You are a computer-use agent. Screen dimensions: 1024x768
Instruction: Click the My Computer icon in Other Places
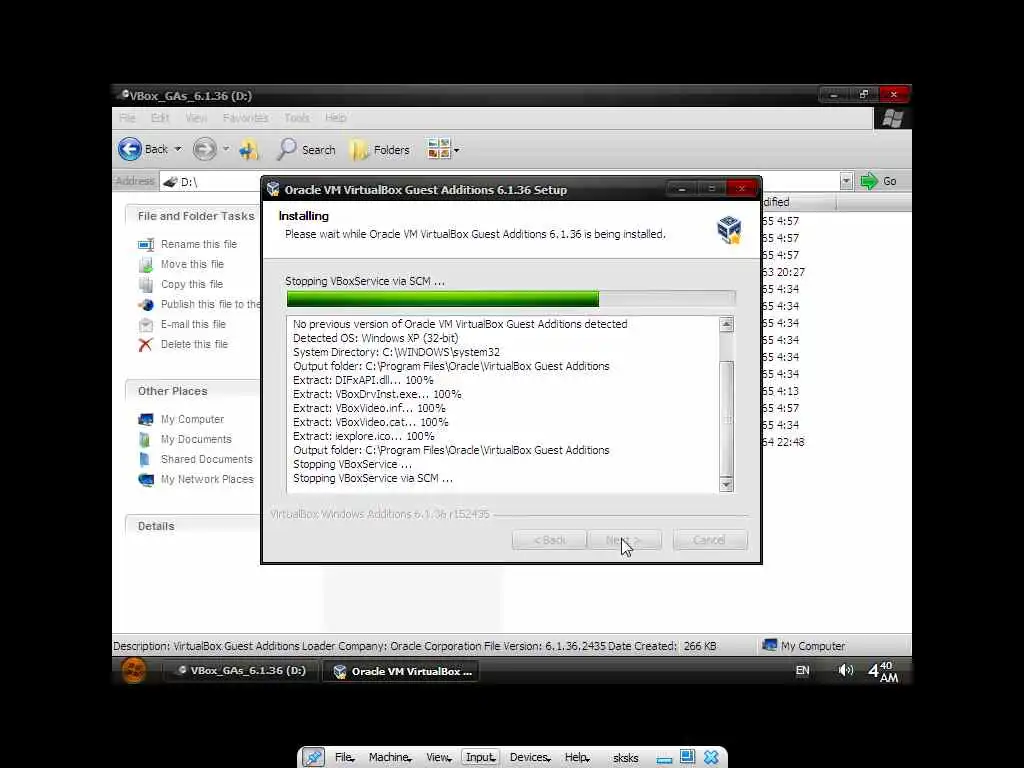pos(146,419)
